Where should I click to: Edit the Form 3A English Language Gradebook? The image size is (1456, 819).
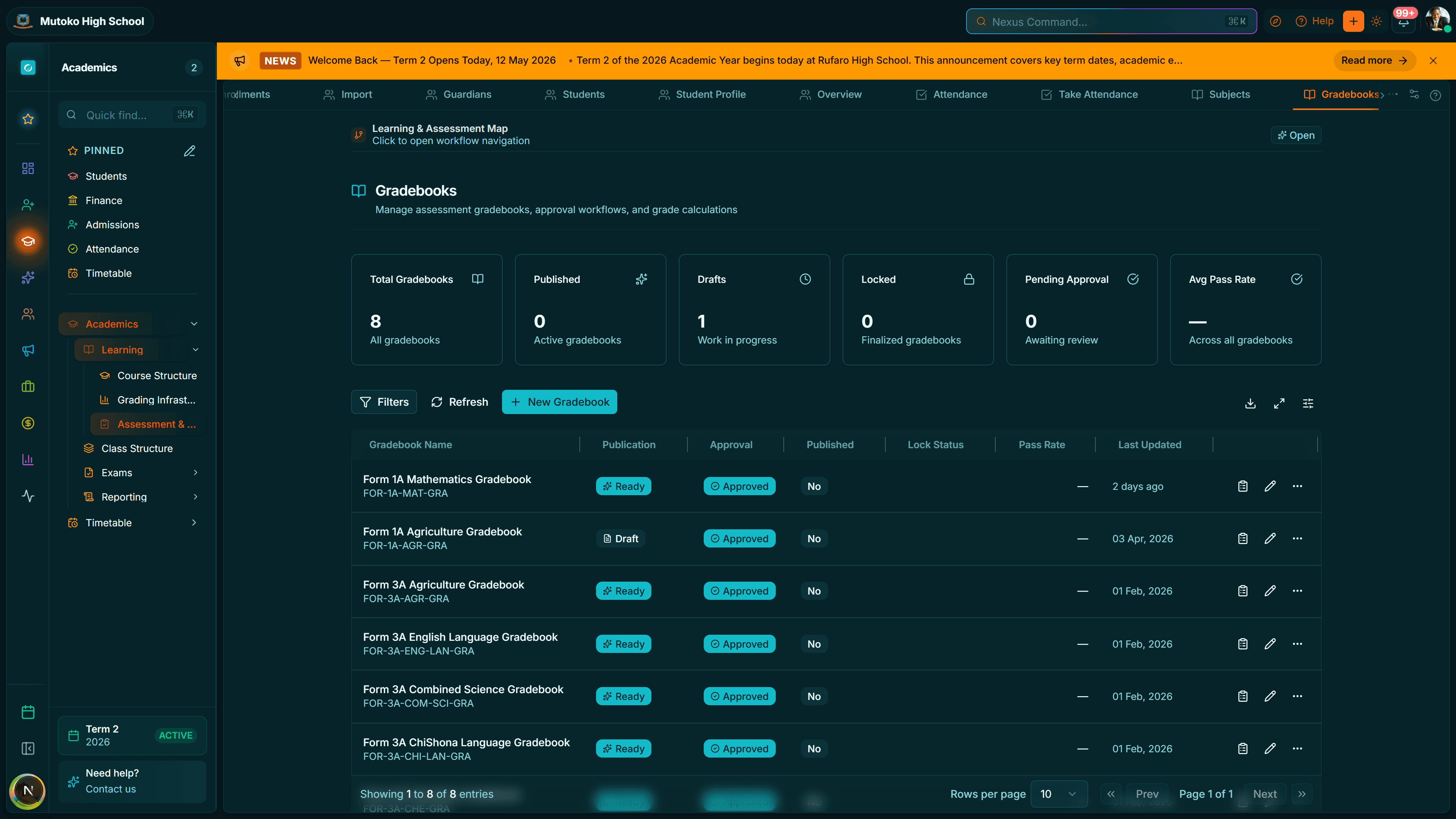(1270, 644)
